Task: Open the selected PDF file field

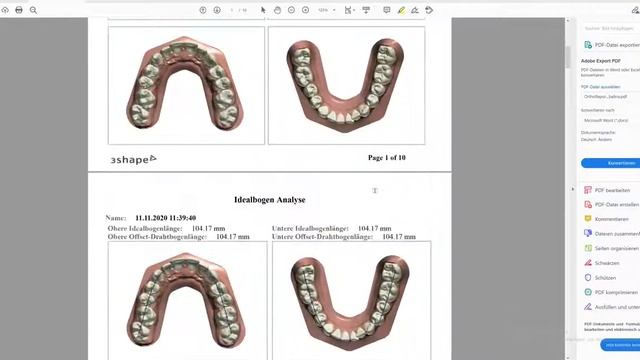Action: click(x=611, y=97)
